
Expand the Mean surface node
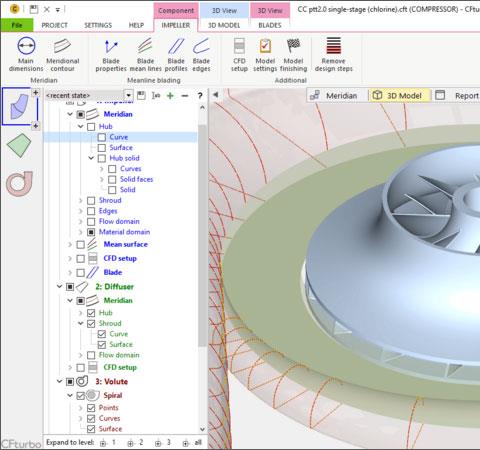point(70,244)
